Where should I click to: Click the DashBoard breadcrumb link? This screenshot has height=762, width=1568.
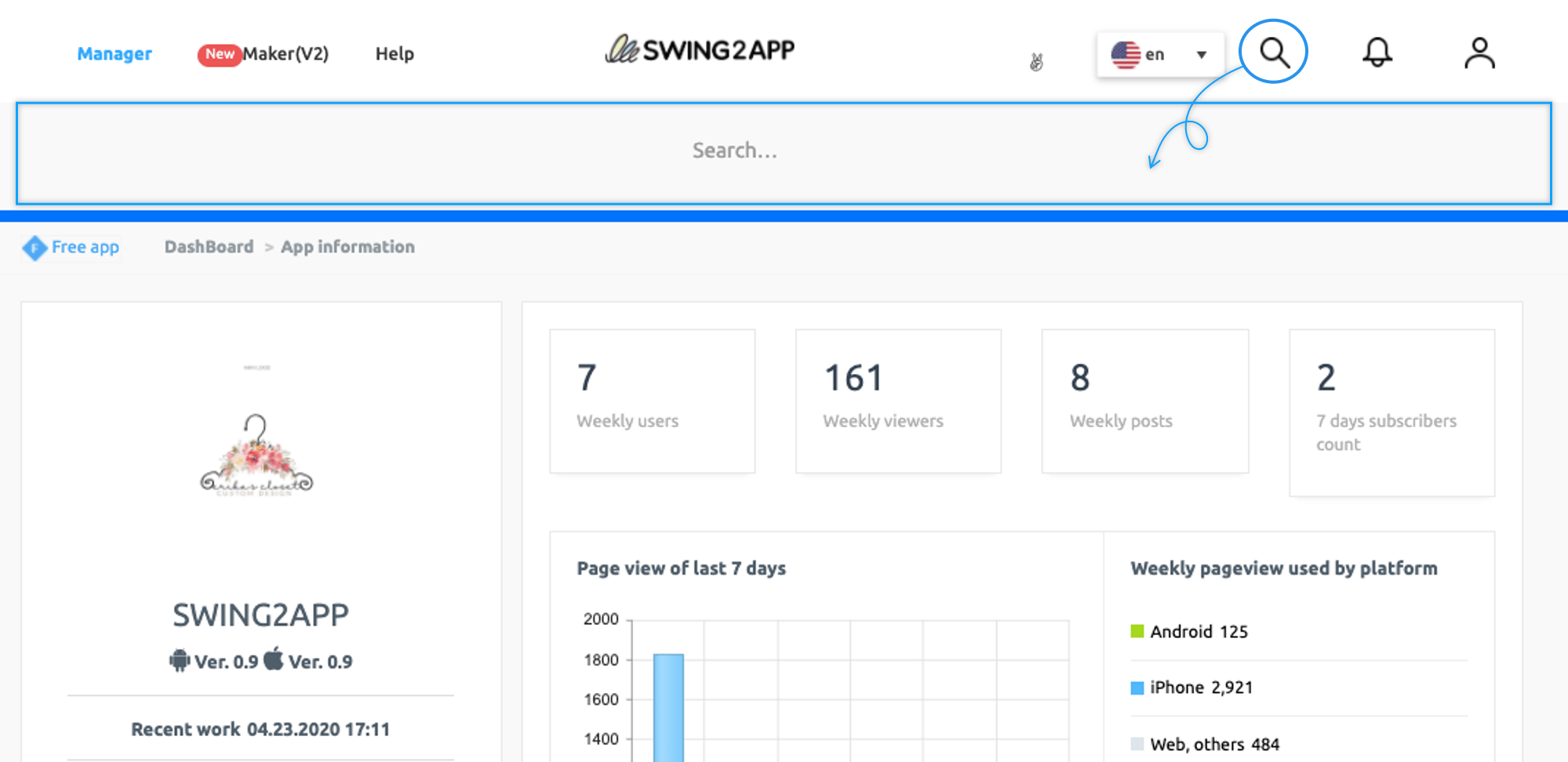[x=209, y=247]
